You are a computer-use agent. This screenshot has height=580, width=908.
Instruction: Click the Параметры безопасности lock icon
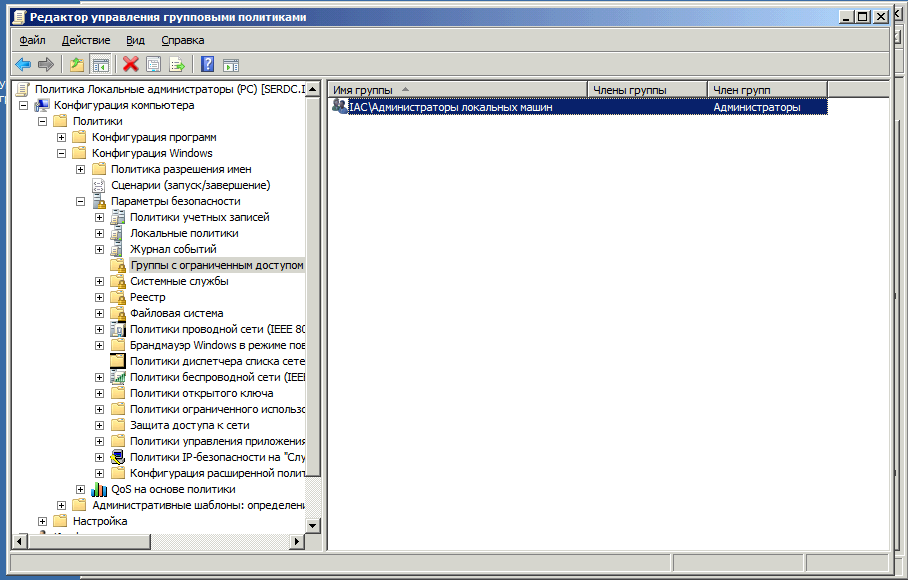[x=99, y=201]
